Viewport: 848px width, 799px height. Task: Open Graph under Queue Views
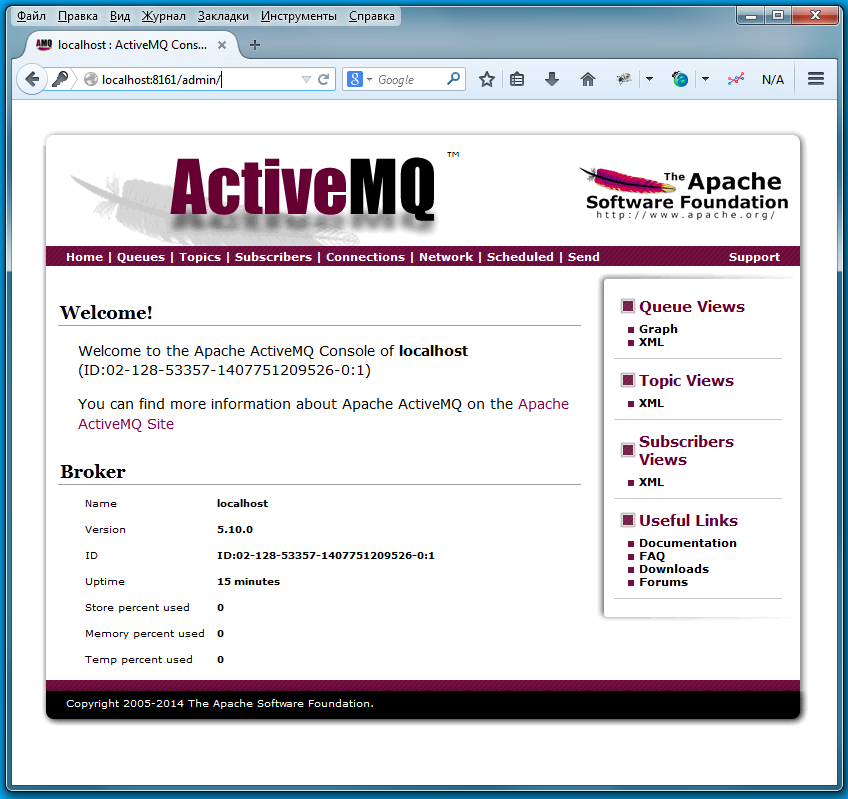[x=658, y=329]
